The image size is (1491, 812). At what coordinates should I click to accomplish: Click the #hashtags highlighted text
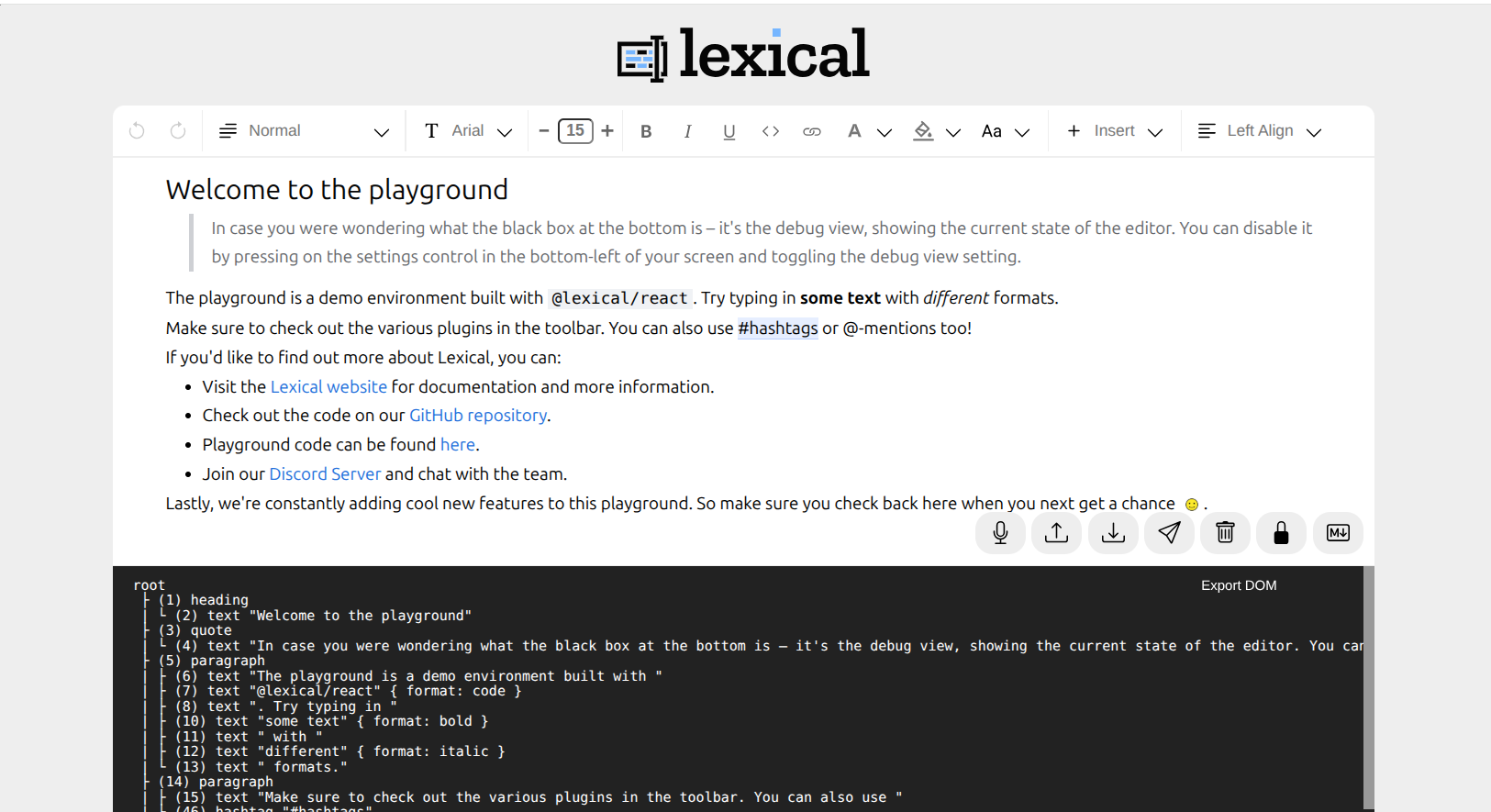(778, 328)
